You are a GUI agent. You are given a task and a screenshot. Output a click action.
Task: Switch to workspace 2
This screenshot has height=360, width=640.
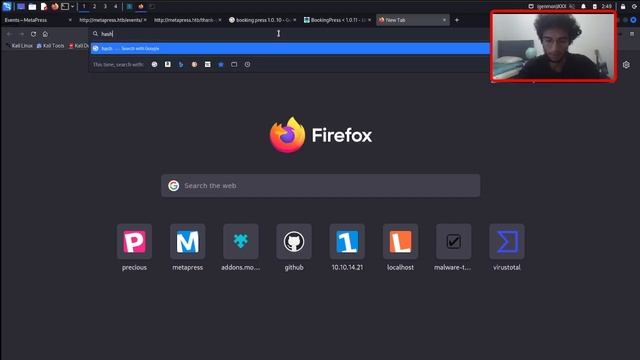tap(95, 7)
